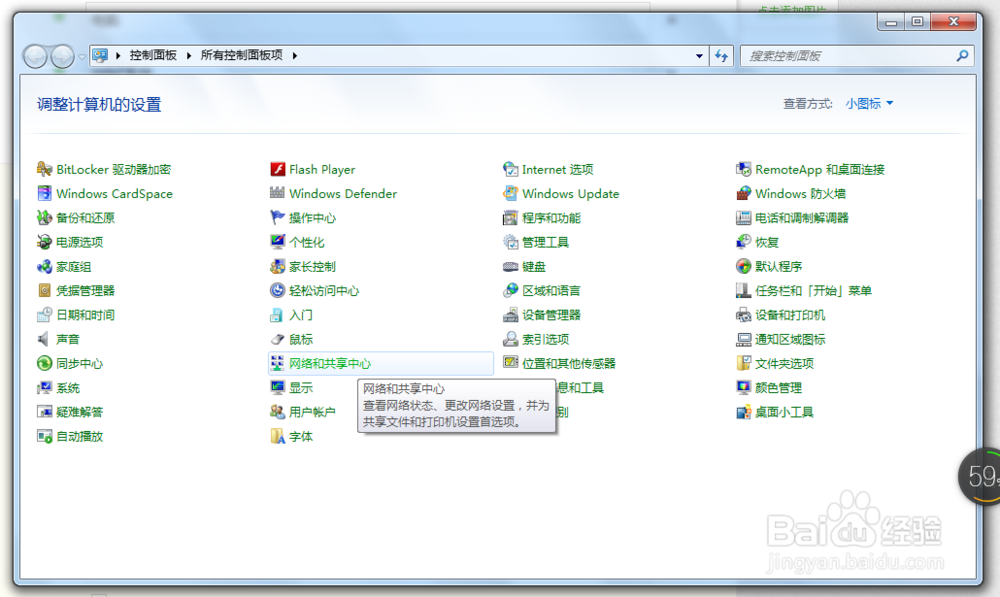Open the Windows 防火墙 icon
This screenshot has height=597, width=1000.
(x=744, y=193)
